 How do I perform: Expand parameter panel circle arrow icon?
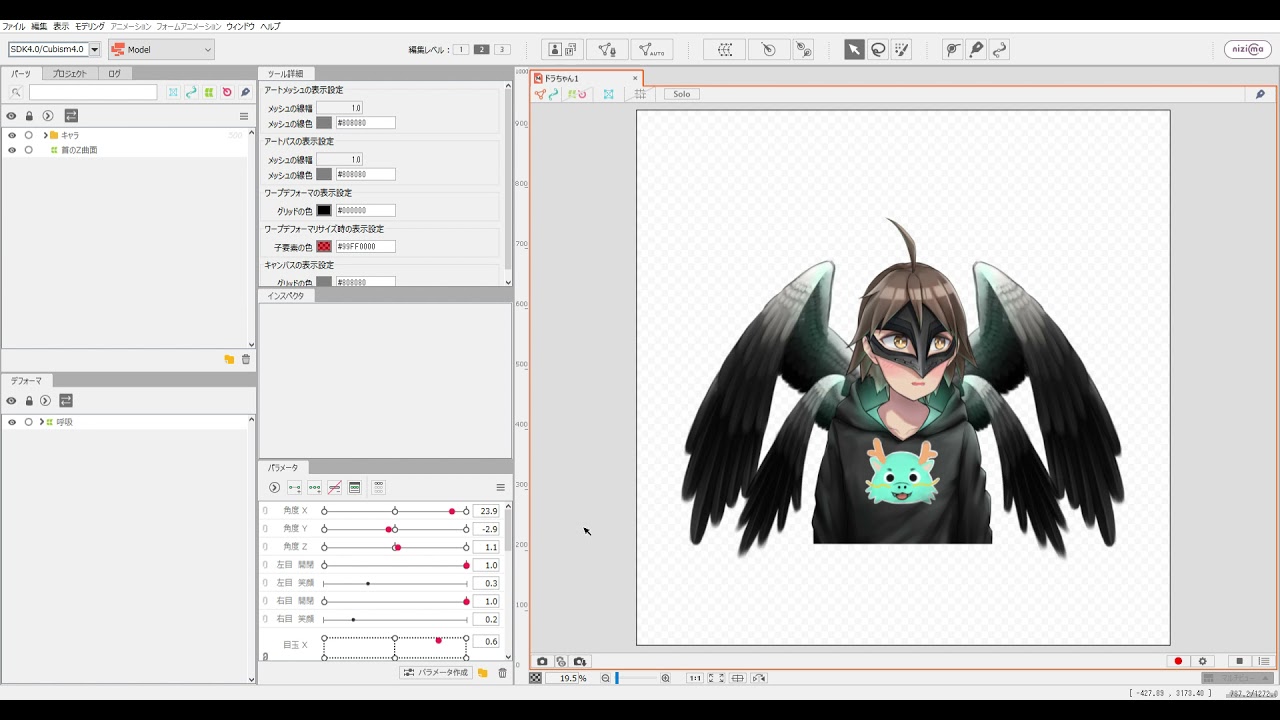(274, 488)
